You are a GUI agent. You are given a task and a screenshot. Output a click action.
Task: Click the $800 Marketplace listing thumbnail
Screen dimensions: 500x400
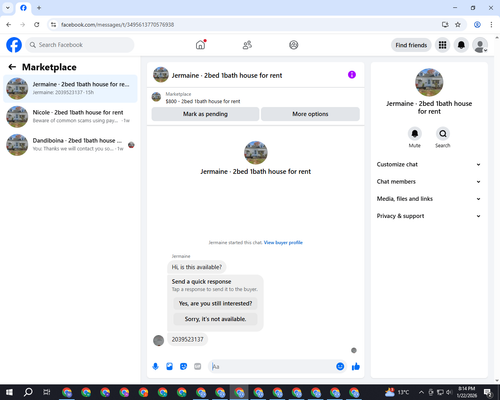pyautogui.click(x=156, y=97)
